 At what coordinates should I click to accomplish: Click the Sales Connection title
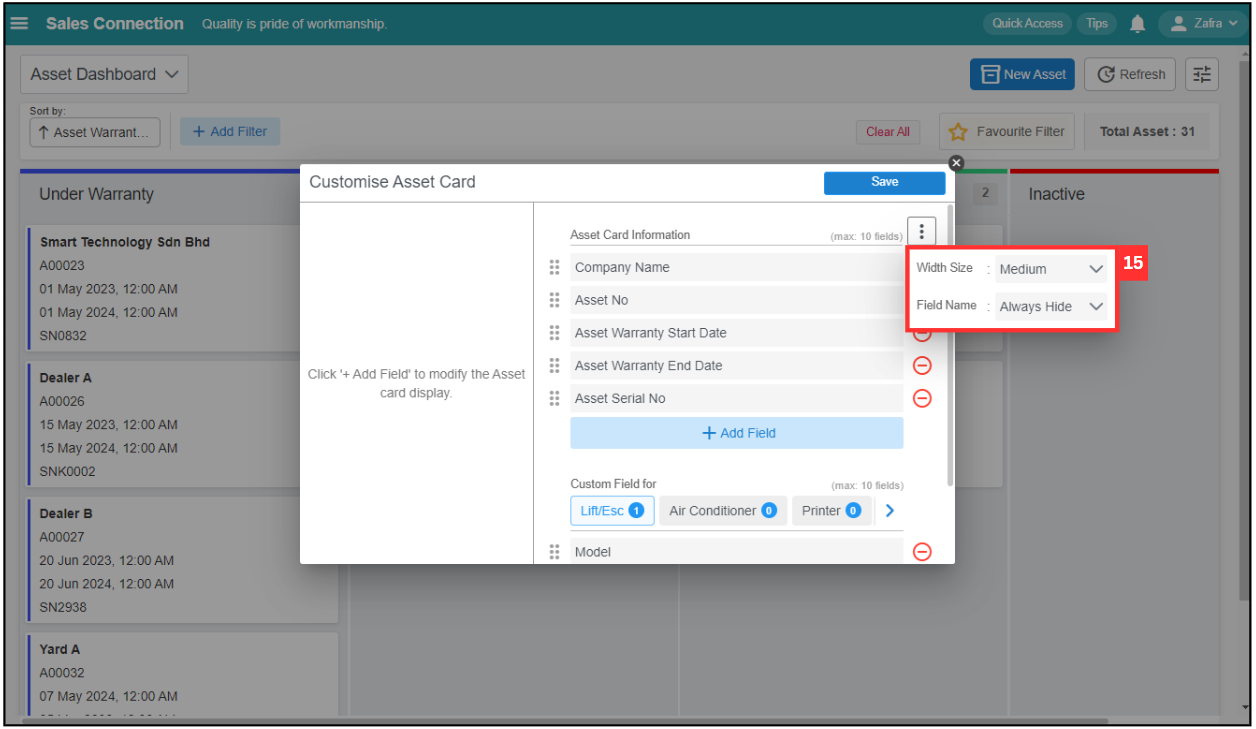[115, 23]
